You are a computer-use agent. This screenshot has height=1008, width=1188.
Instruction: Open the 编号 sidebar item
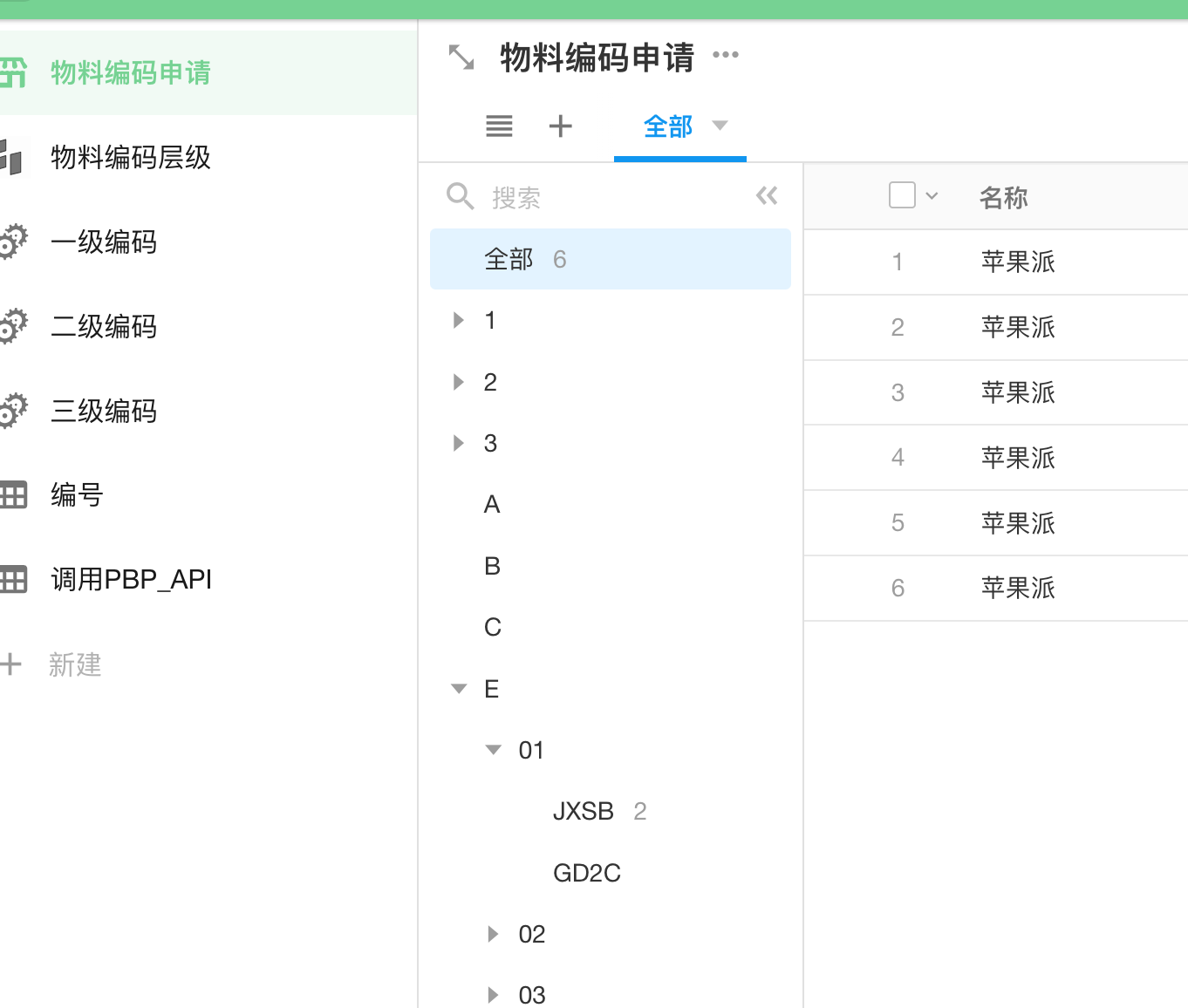point(208,495)
